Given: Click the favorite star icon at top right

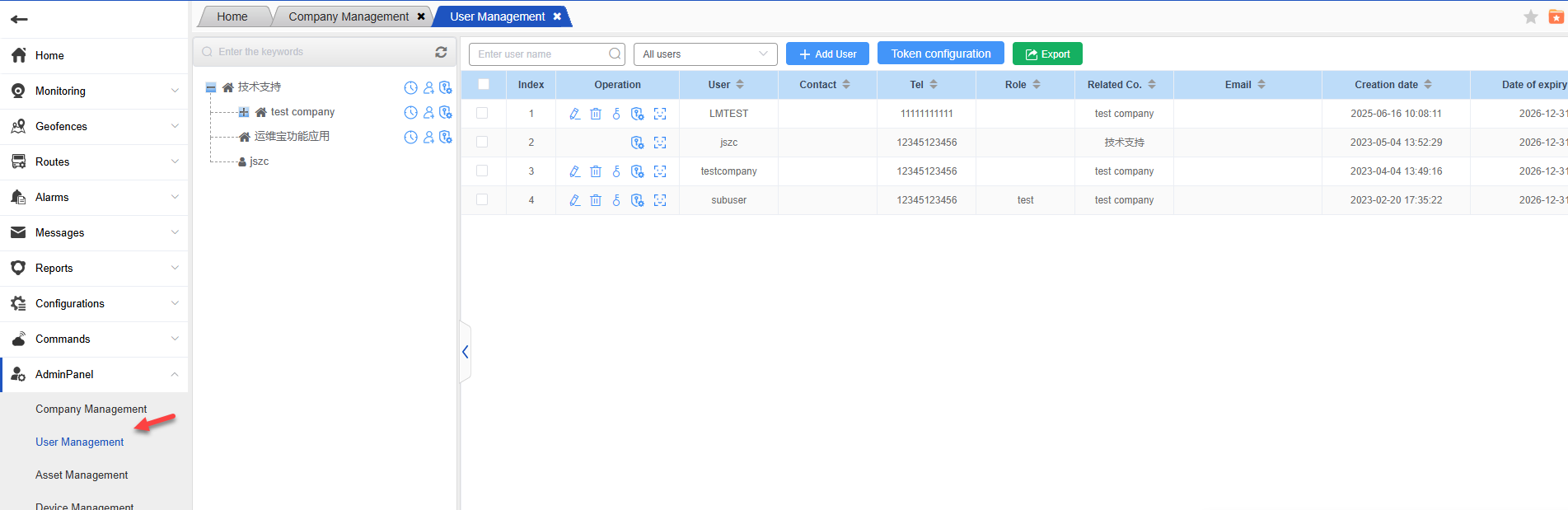Looking at the screenshot, I should (x=1530, y=17).
